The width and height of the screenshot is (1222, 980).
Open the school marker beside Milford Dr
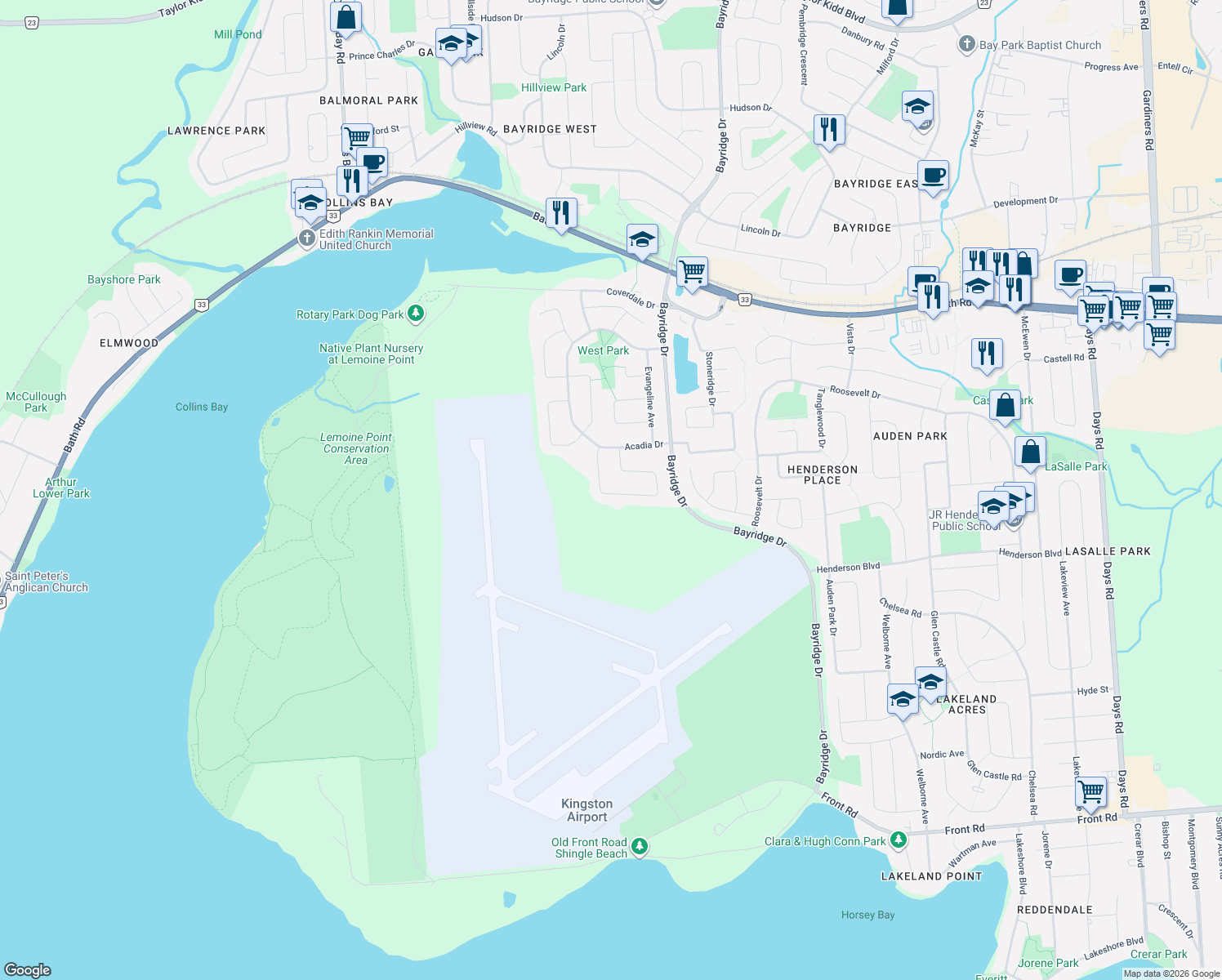(917, 106)
